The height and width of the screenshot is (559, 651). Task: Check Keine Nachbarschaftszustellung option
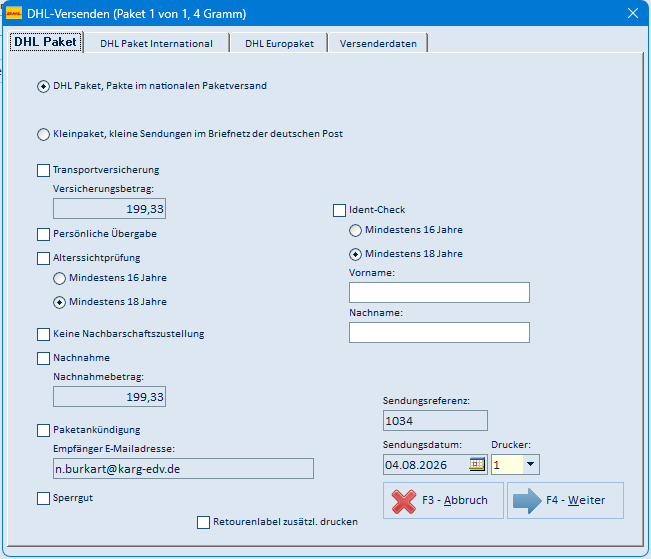[43, 334]
